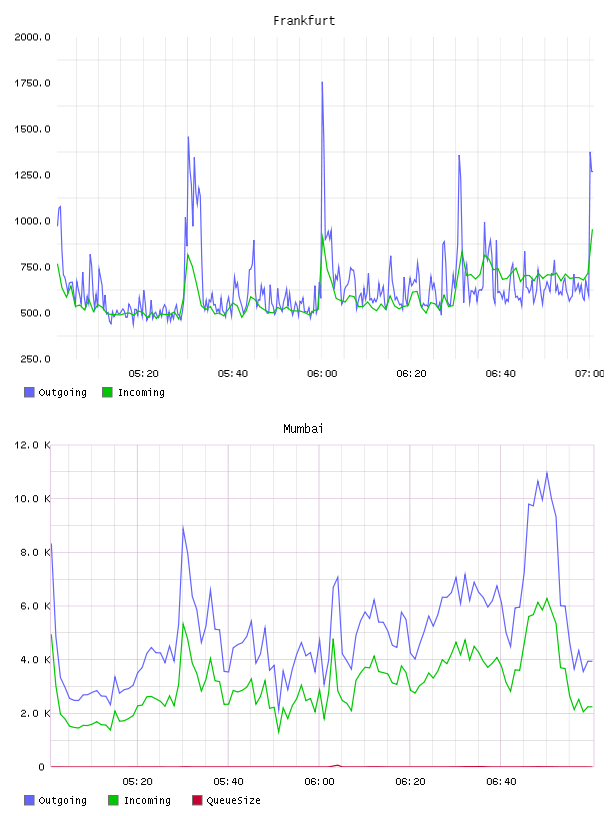Screen dimensions: 608x816
Task: Click the 05:20 time label on Mumbai
Action: click(x=137, y=782)
